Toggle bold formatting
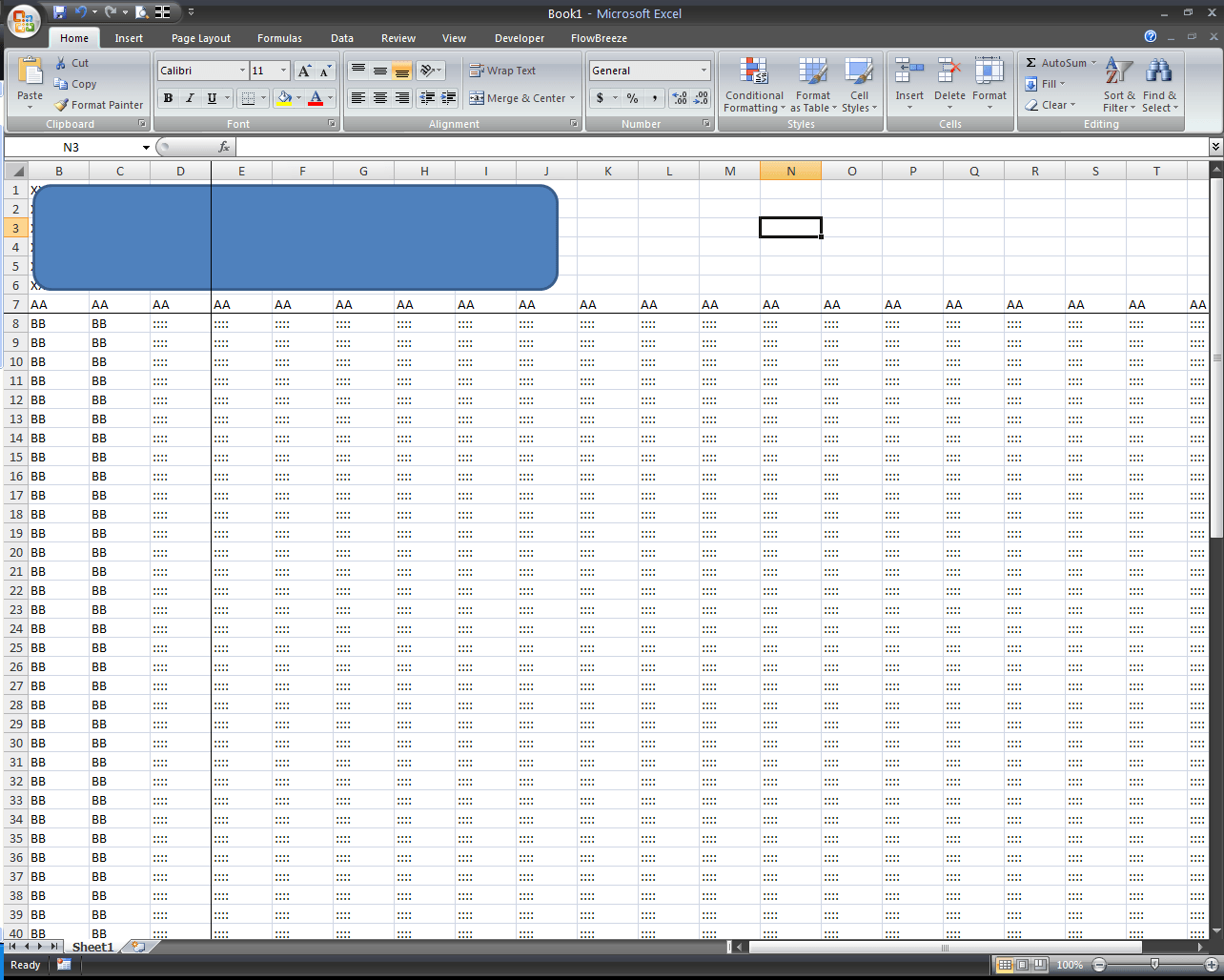The width and height of the screenshot is (1224, 980). tap(169, 98)
